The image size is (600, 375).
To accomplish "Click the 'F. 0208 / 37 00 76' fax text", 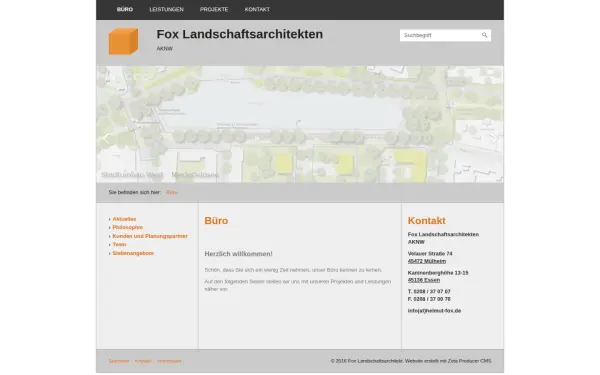I will [x=429, y=299].
